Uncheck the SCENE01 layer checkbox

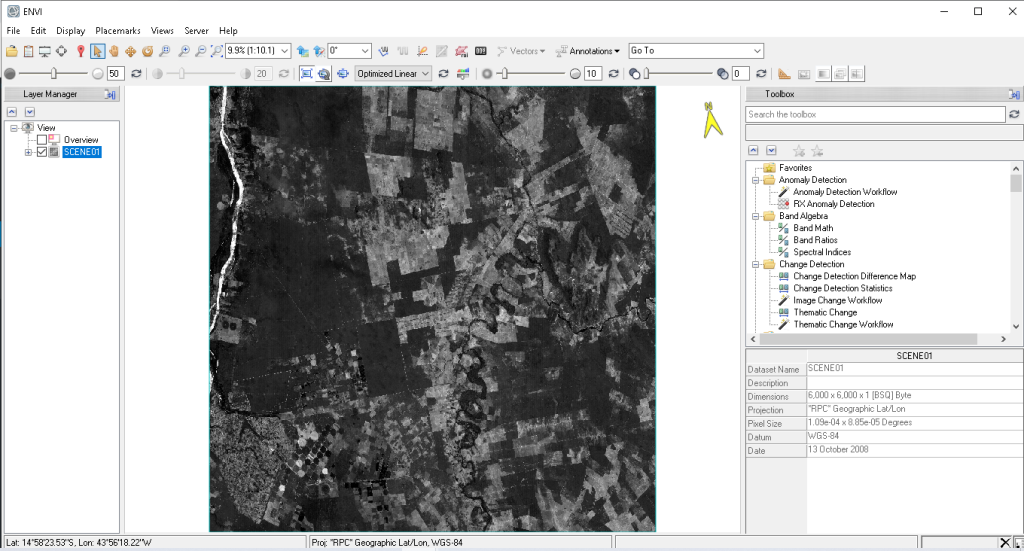[x=42, y=152]
